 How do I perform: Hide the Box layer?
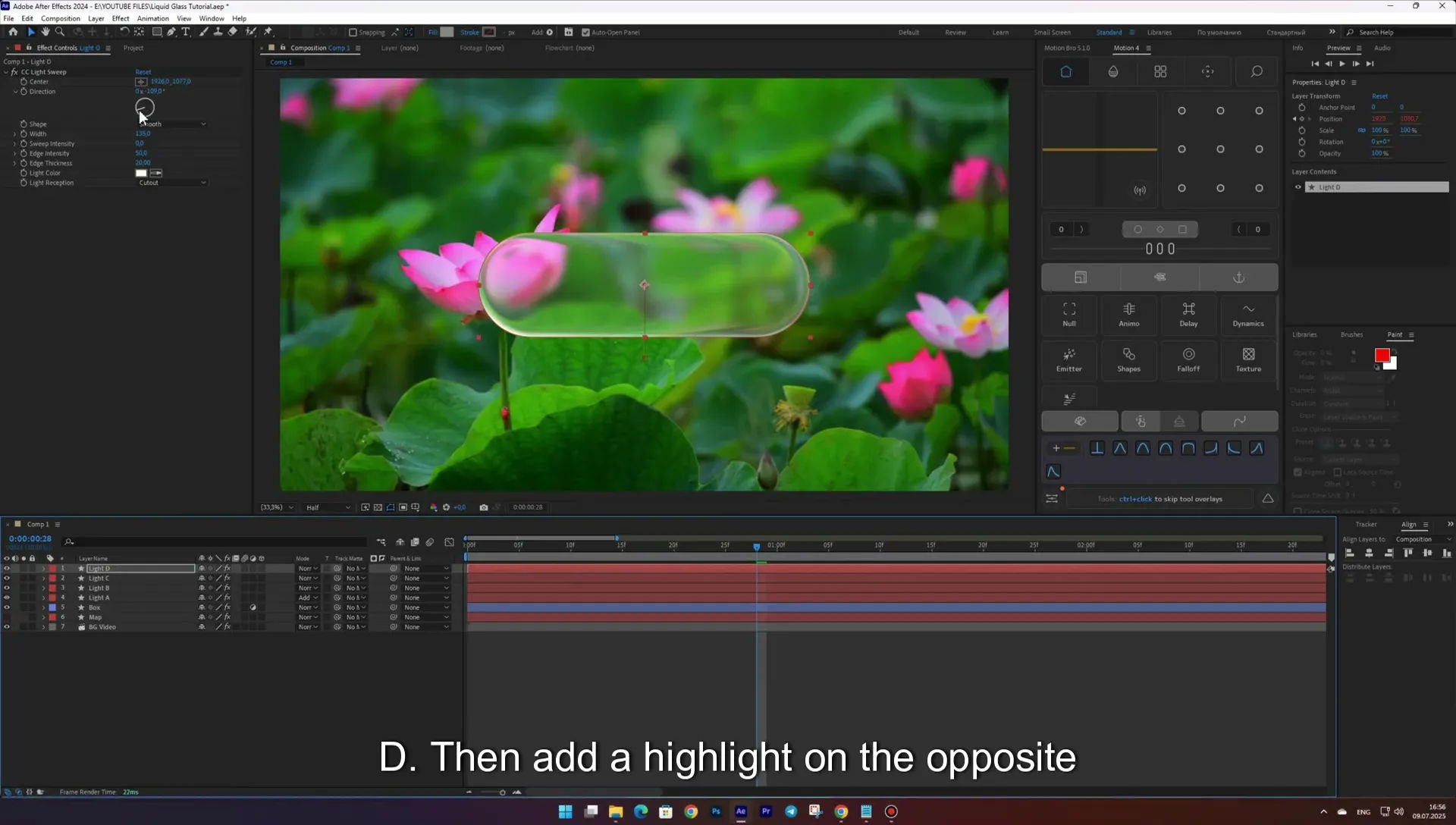click(7, 607)
